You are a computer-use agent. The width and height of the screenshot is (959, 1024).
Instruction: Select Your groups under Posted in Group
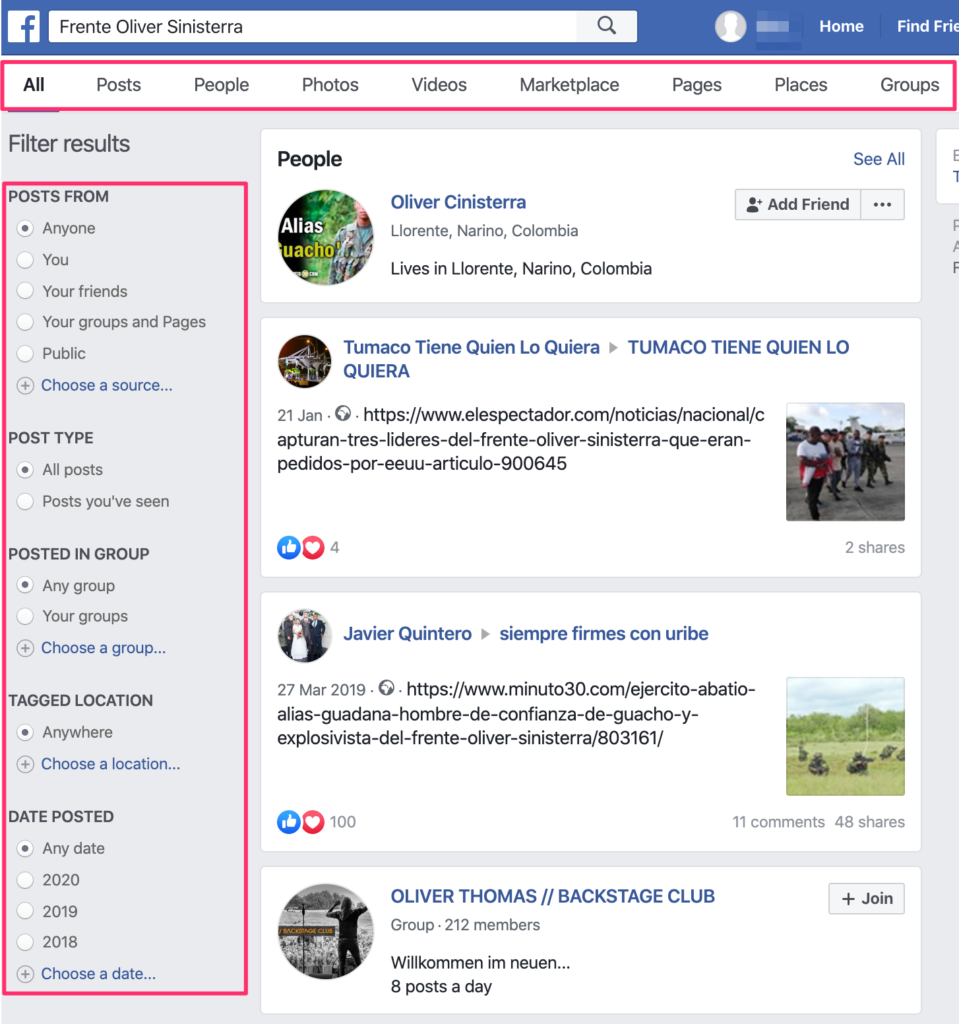(x=25, y=616)
